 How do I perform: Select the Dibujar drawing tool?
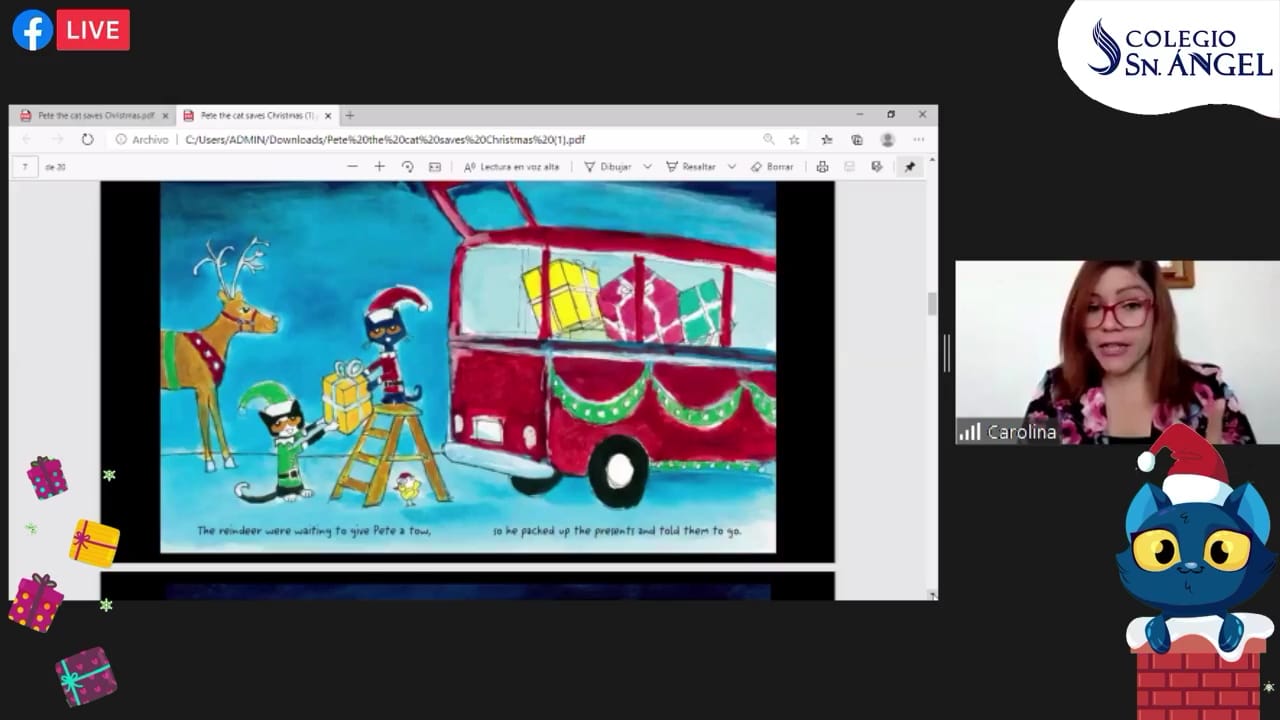coord(607,167)
